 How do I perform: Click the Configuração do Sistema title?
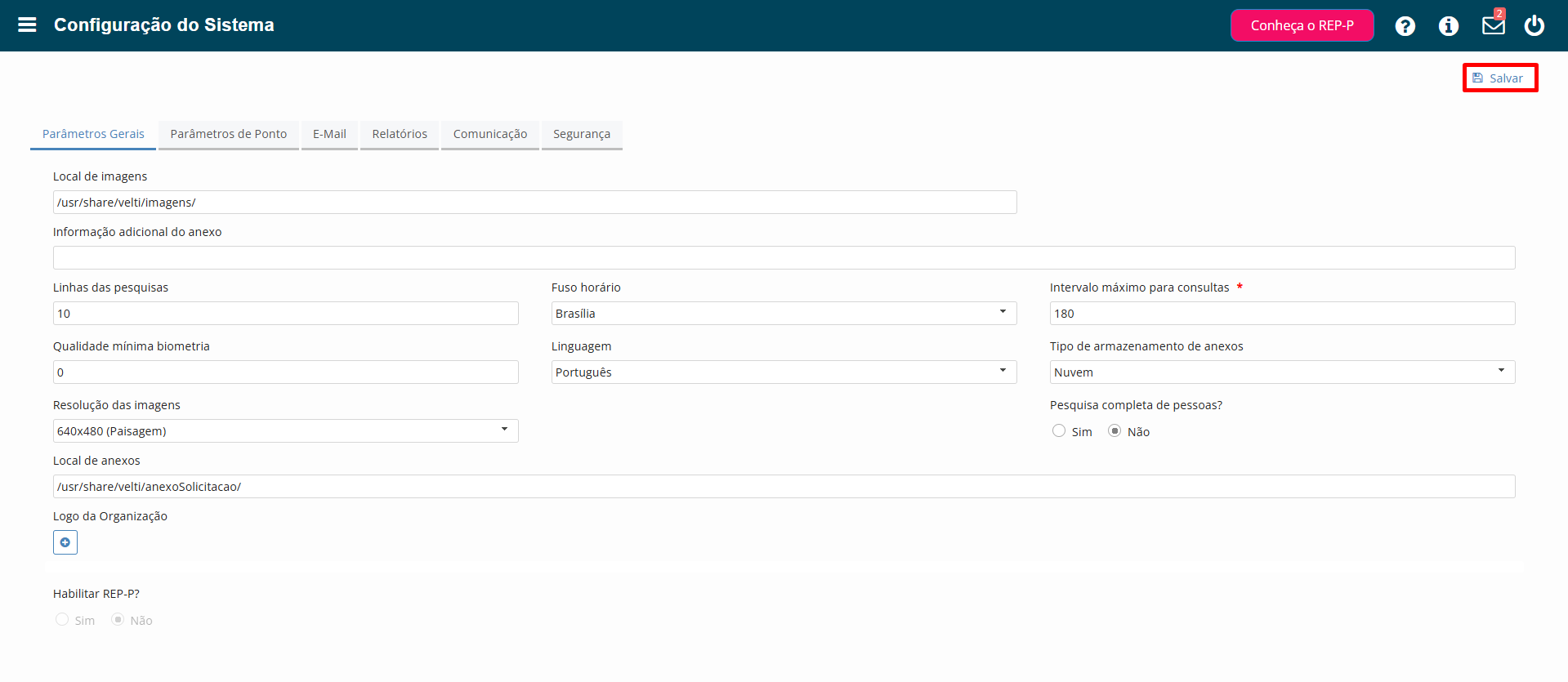tap(164, 25)
